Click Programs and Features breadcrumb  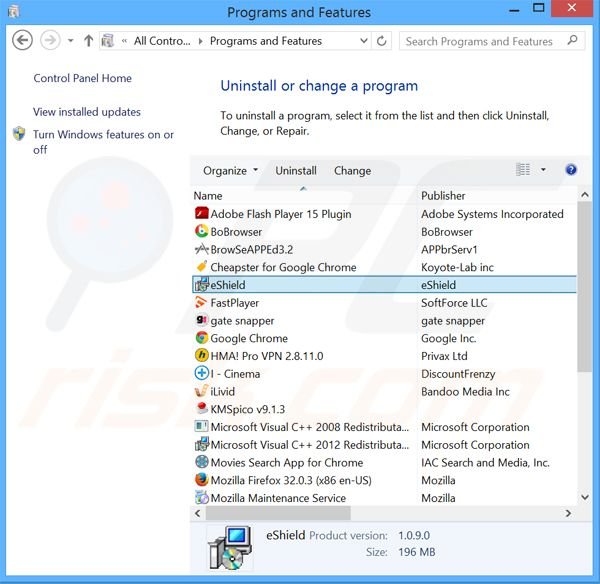click(x=266, y=41)
